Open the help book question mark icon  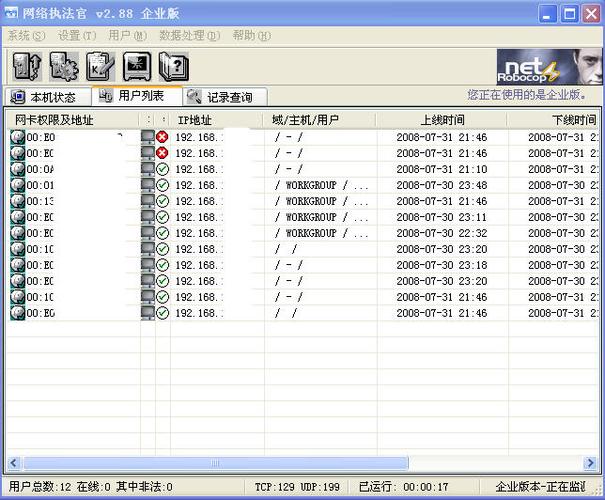point(174,66)
